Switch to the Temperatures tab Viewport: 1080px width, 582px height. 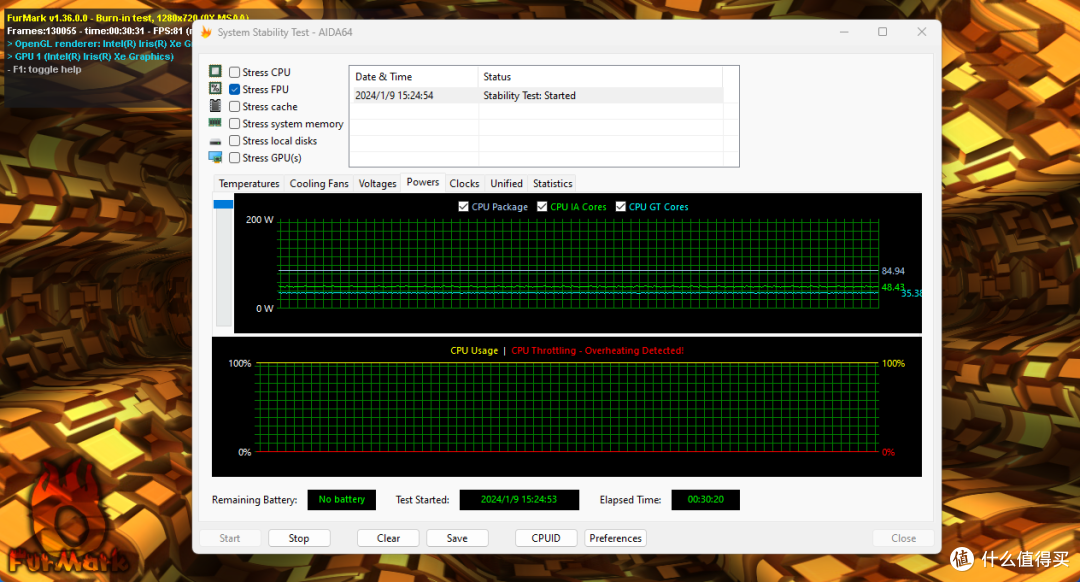coord(249,183)
